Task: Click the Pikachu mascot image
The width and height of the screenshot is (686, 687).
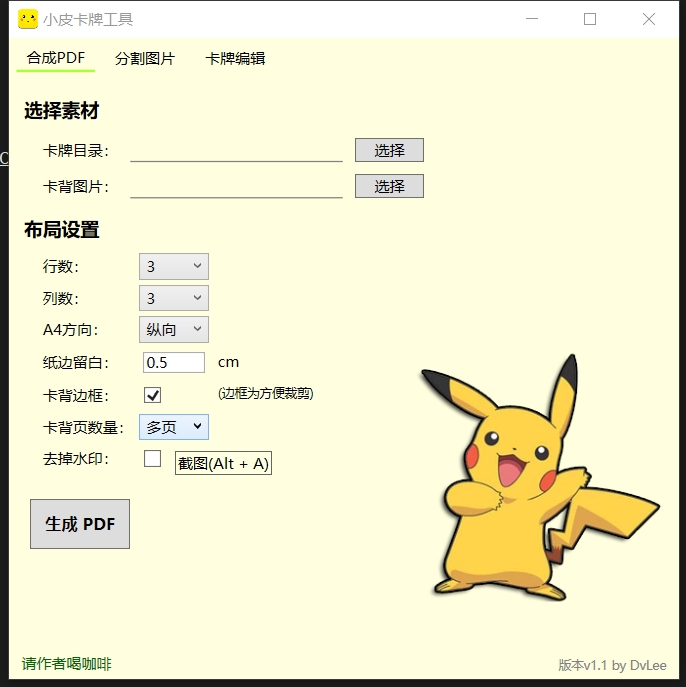Action: (x=540, y=478)
